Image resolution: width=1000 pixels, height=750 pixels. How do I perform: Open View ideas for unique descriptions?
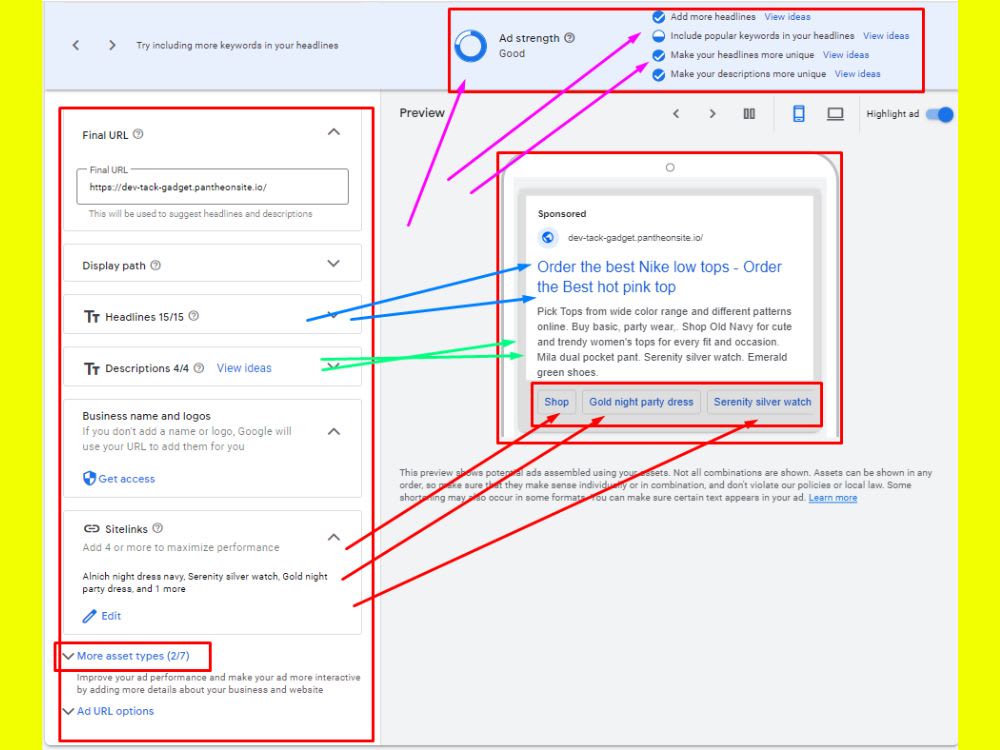857,75
